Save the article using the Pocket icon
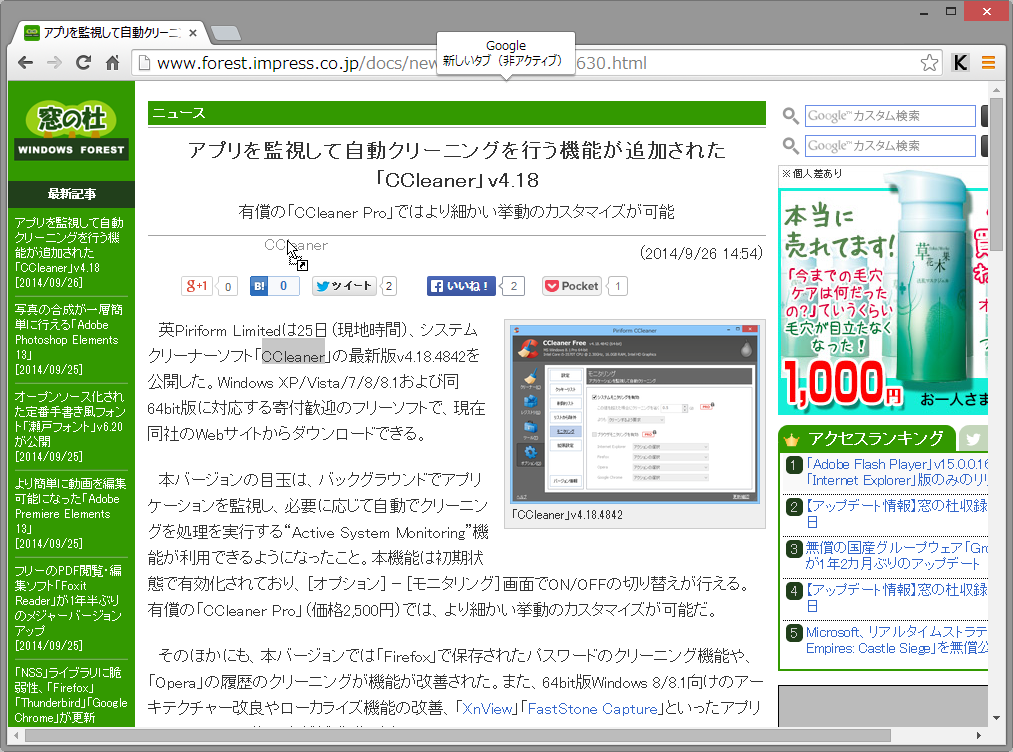 coord(570,285)
